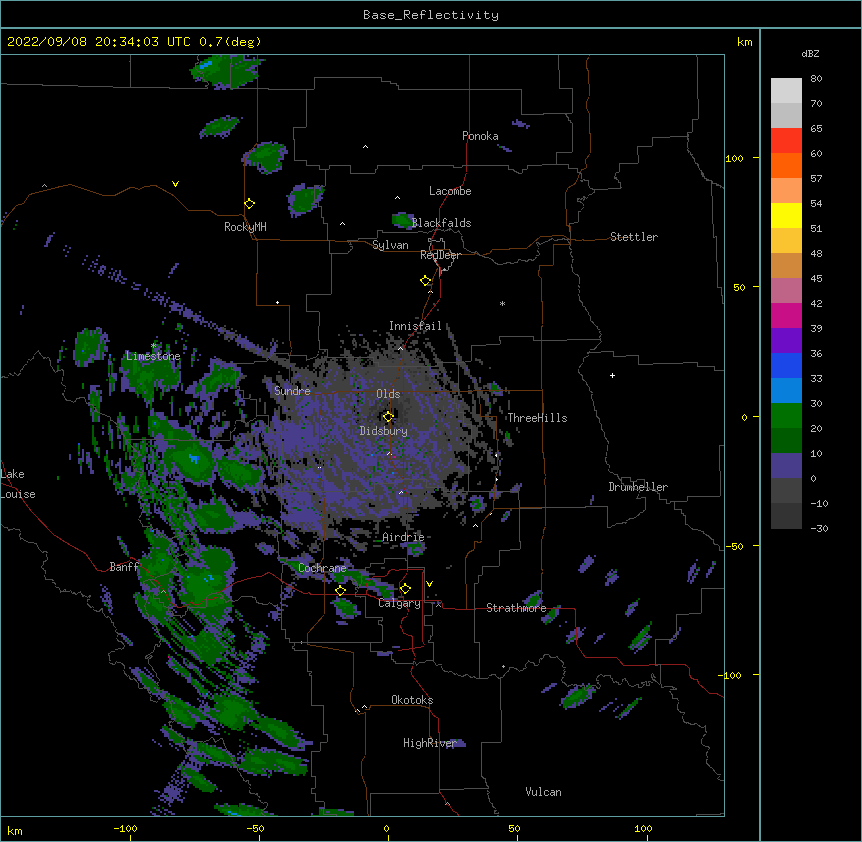
Task: Click the 80 value on dBZ legend
Action: tap(816, 79)
